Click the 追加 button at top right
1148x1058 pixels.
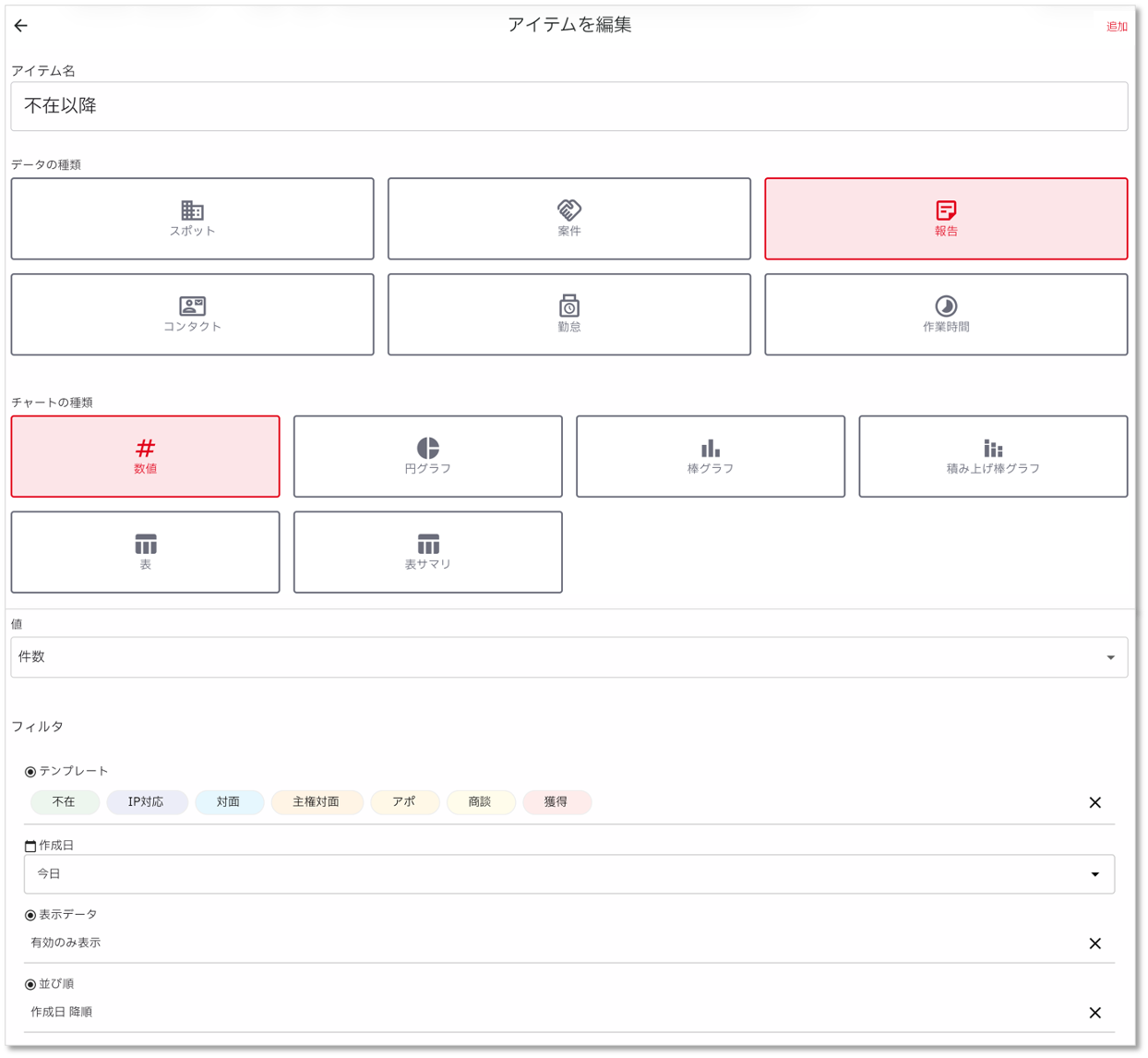[1117, 27]
